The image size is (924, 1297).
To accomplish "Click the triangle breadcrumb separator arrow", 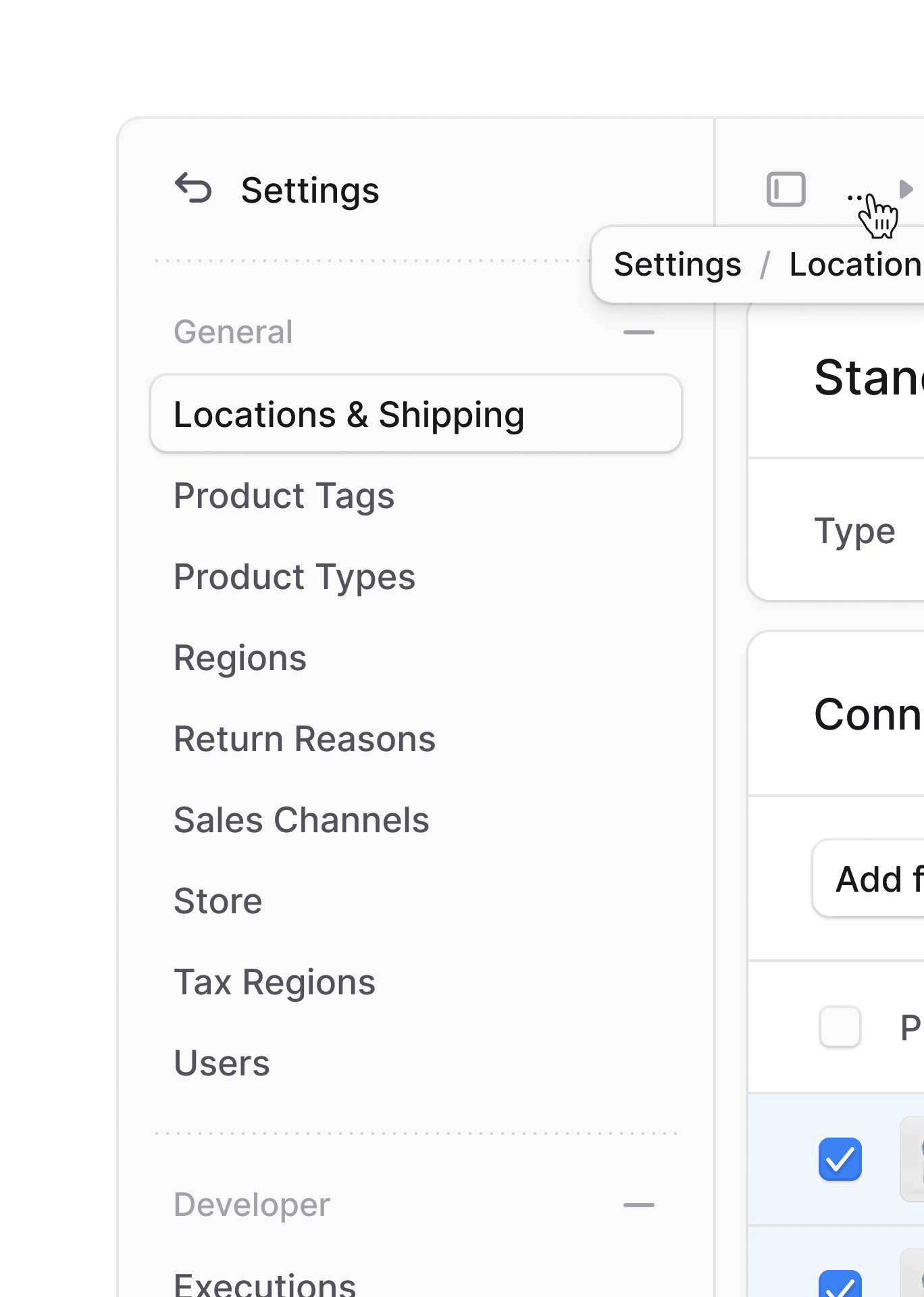I will 906,189.
